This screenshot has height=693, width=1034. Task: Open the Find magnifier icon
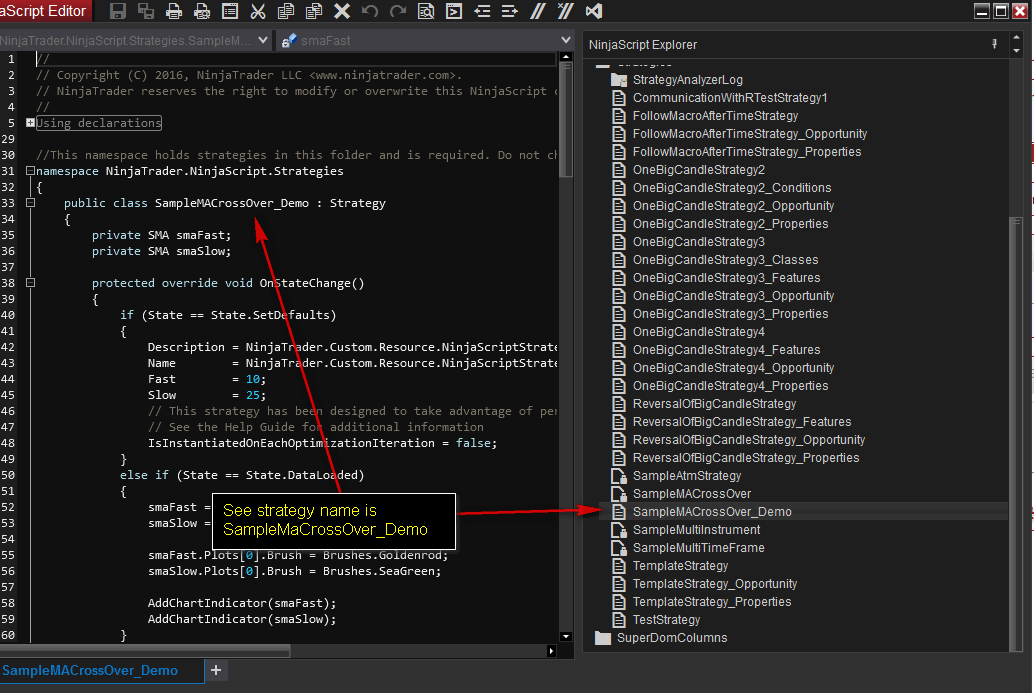426,12
